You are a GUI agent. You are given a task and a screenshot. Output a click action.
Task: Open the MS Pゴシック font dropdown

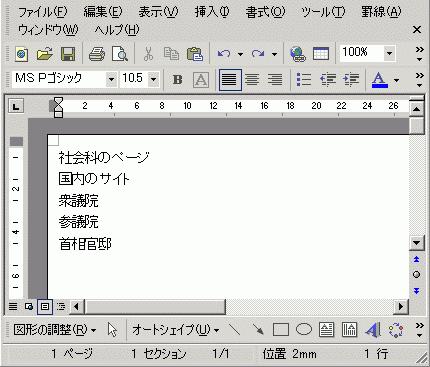coord(111,80)
